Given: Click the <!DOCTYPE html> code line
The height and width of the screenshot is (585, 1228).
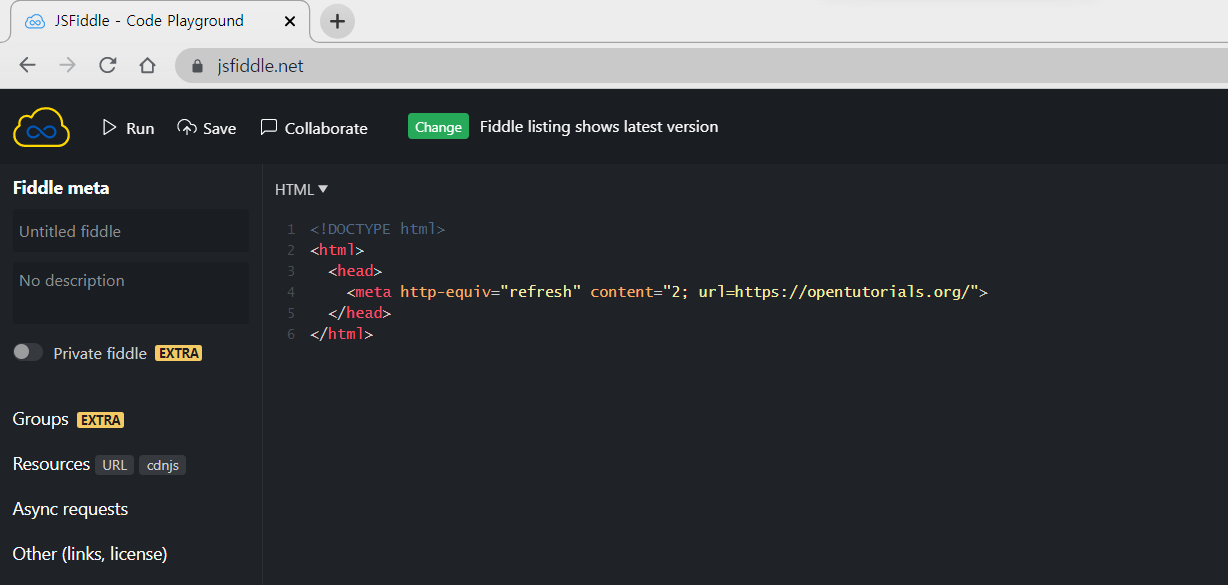Looking at the screenshot, I should pyautogui.click(x=377, y=229).
